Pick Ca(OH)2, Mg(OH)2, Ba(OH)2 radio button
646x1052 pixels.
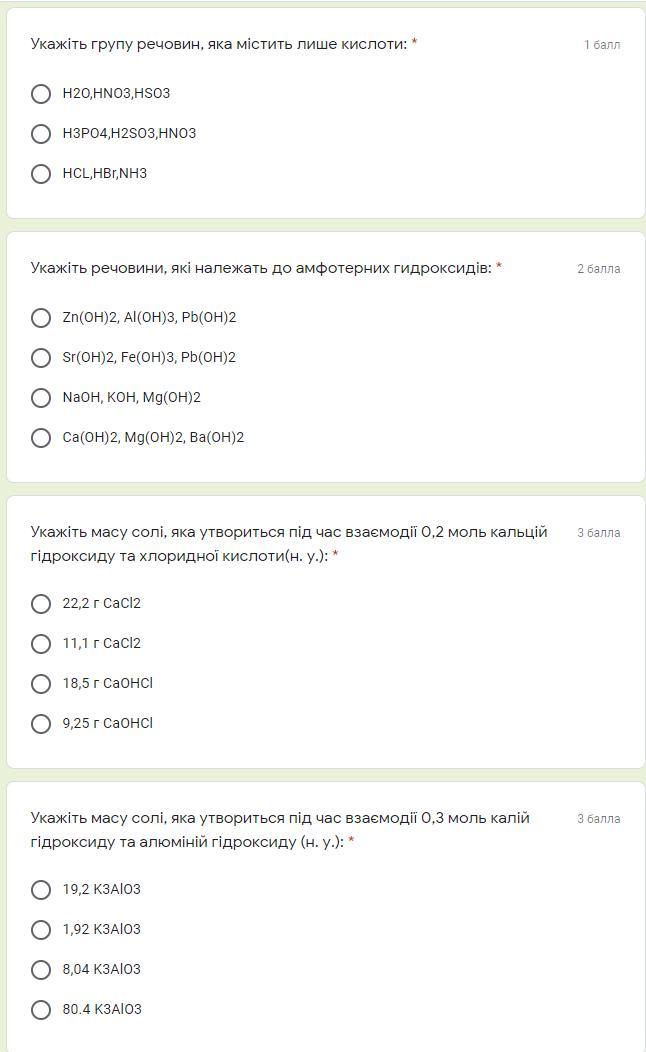tap(41, 438)
